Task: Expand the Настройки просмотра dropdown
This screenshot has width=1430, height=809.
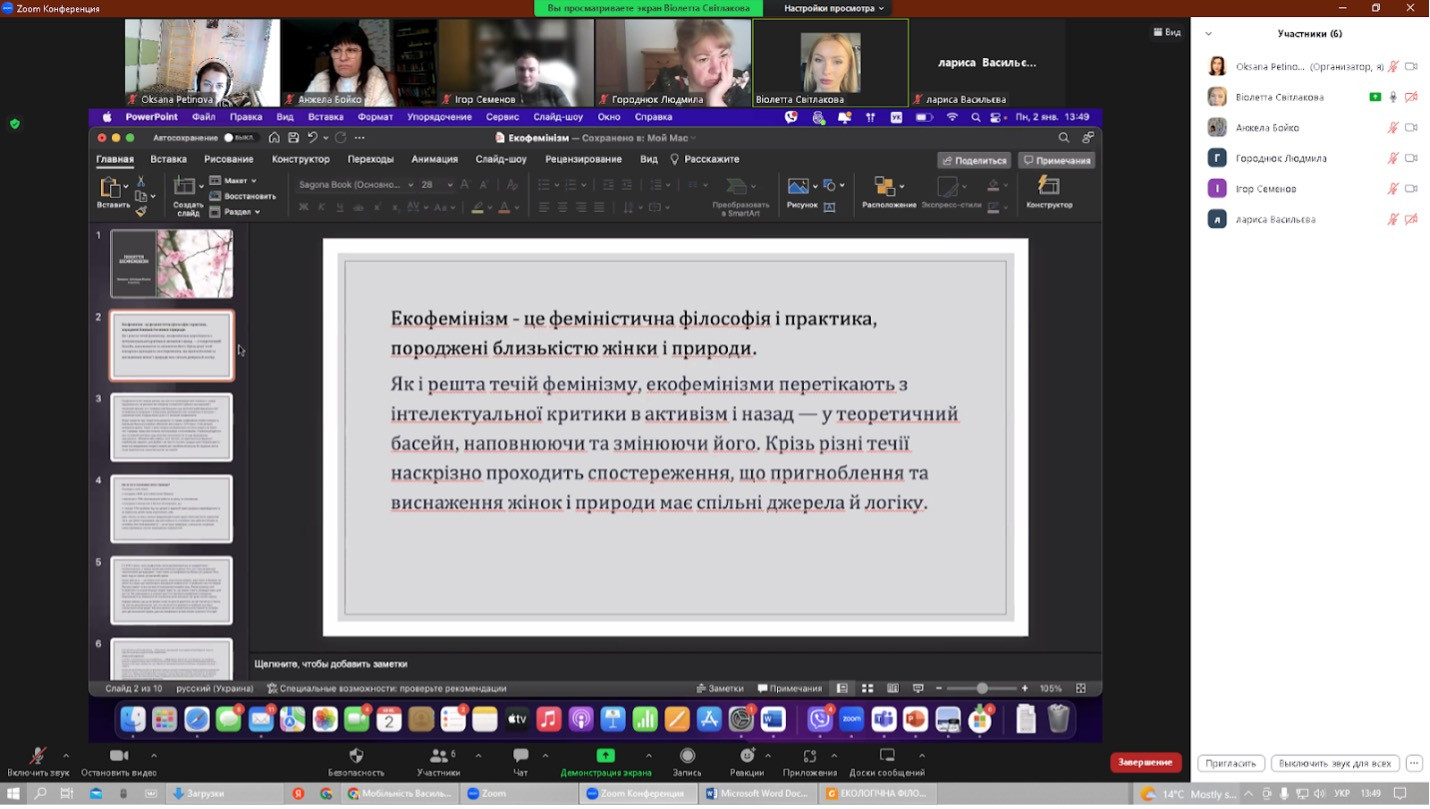Action: point(833,8)
